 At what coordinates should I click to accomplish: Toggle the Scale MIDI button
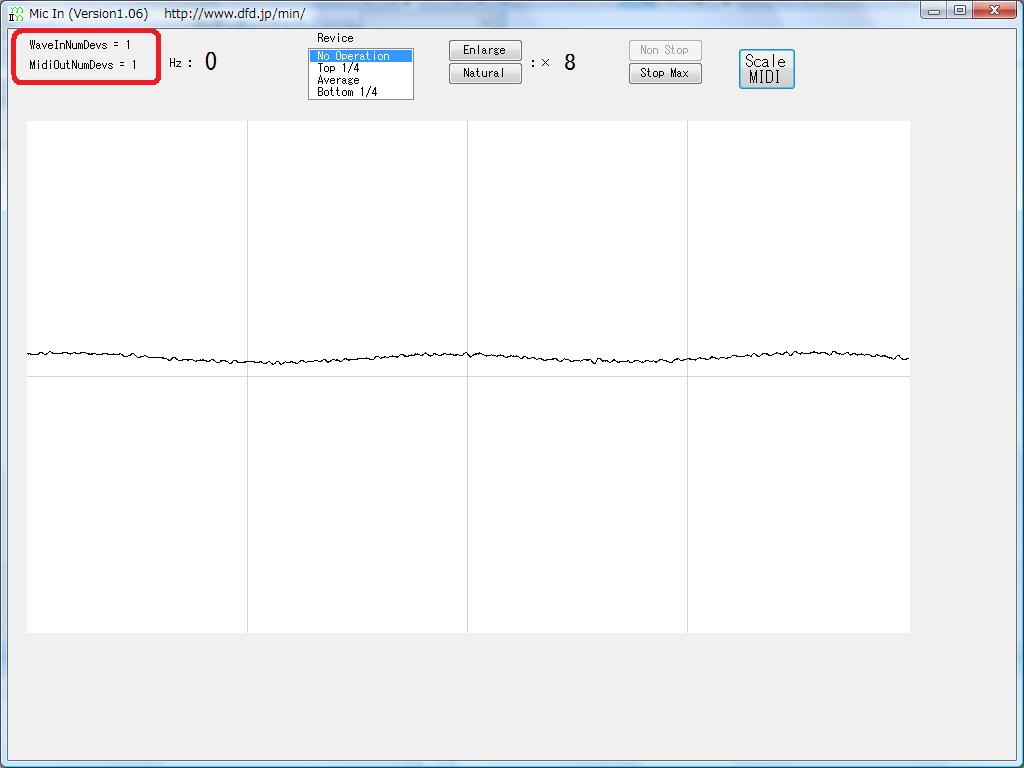766,69
